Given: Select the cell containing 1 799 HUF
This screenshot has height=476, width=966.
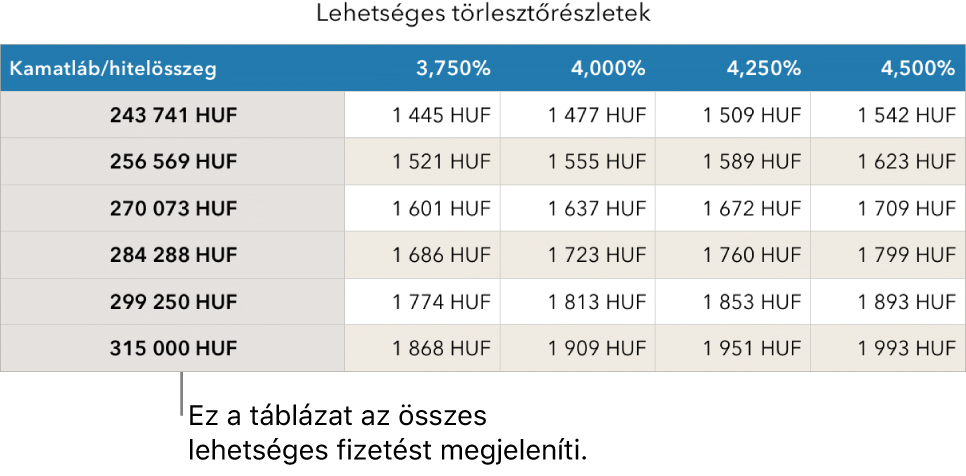Looking at the screenshot, I should click(888, 255).
